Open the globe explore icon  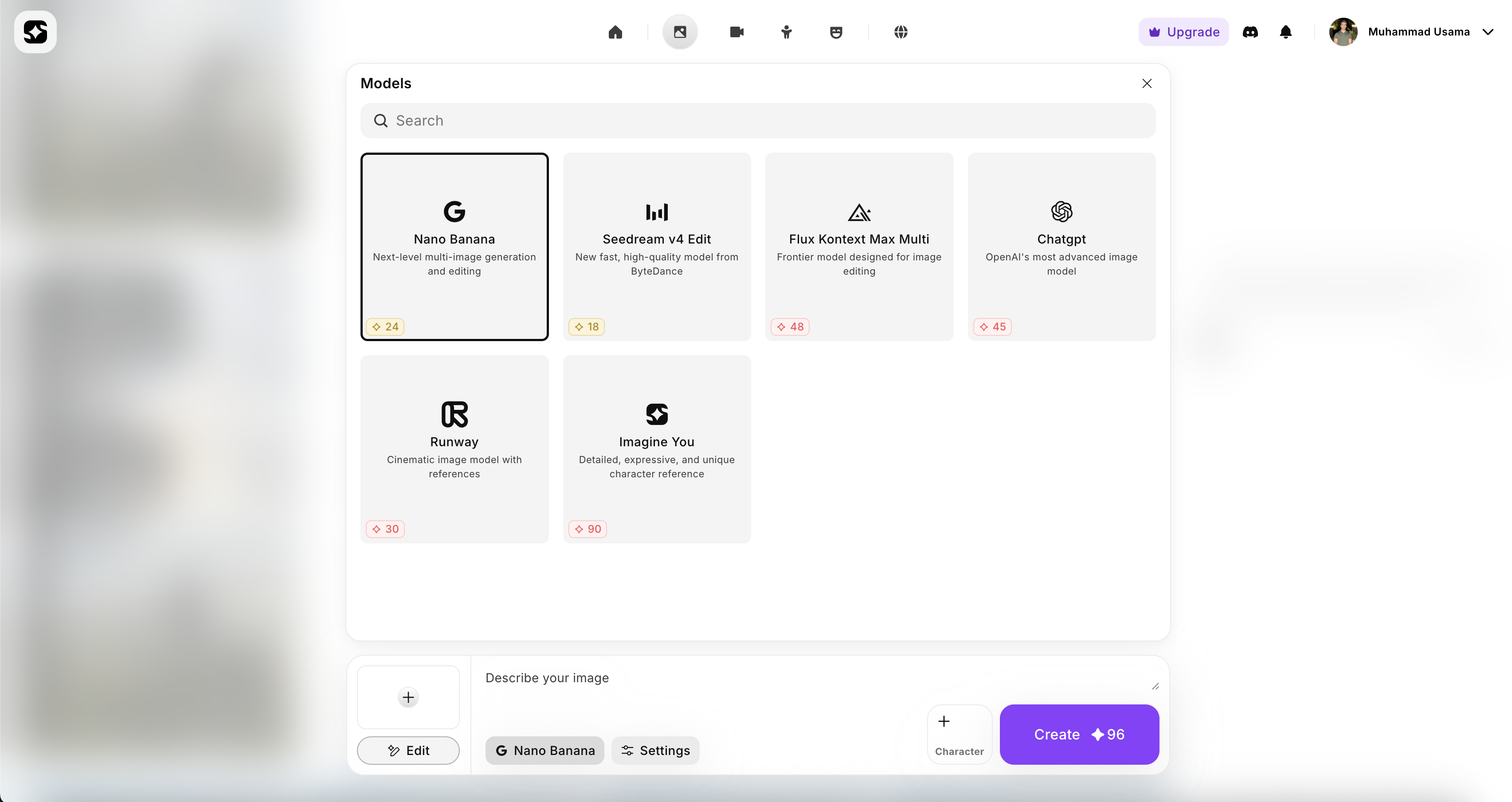point(901,31)
